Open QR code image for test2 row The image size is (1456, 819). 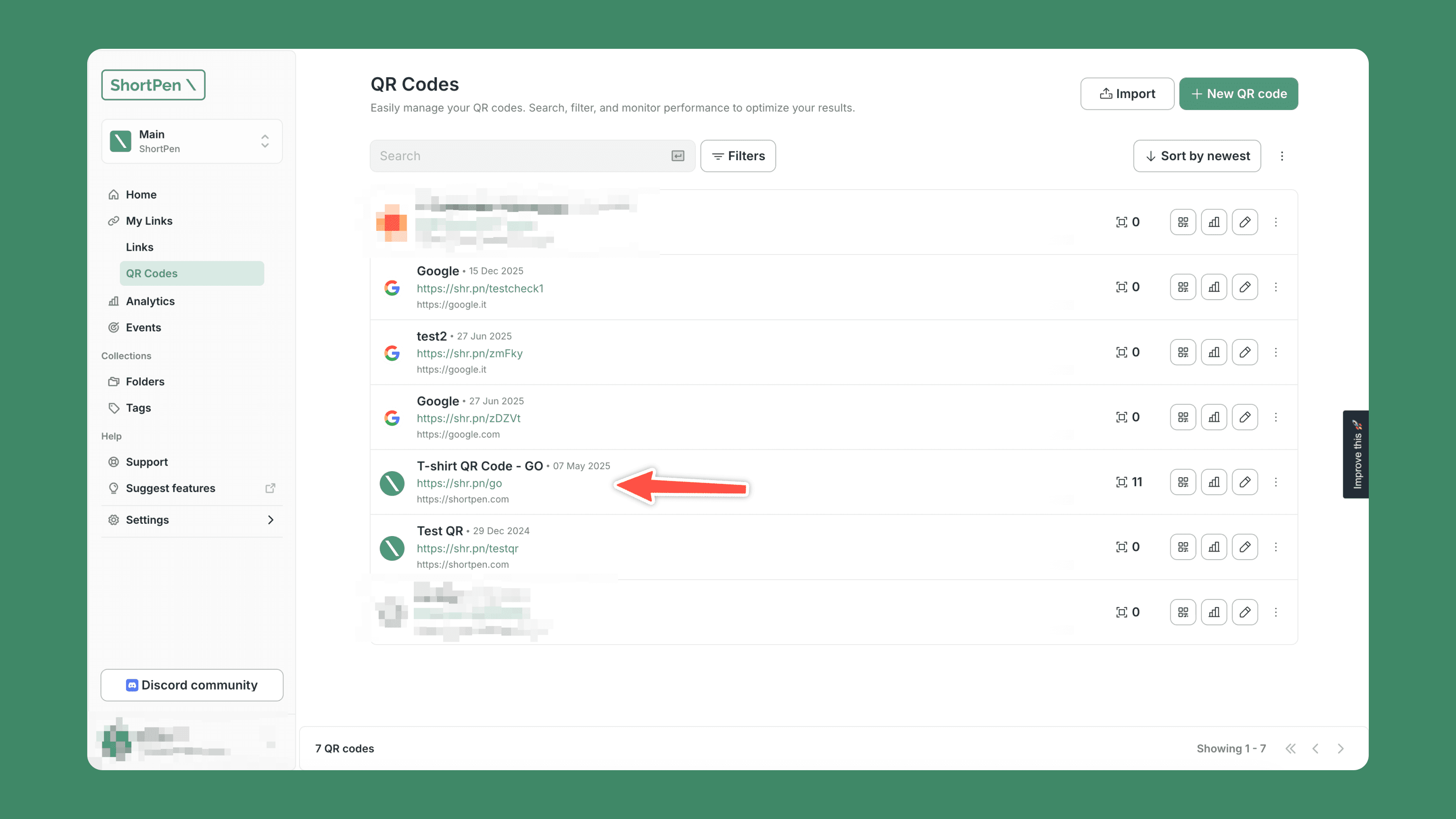[x=1183, y=352]
